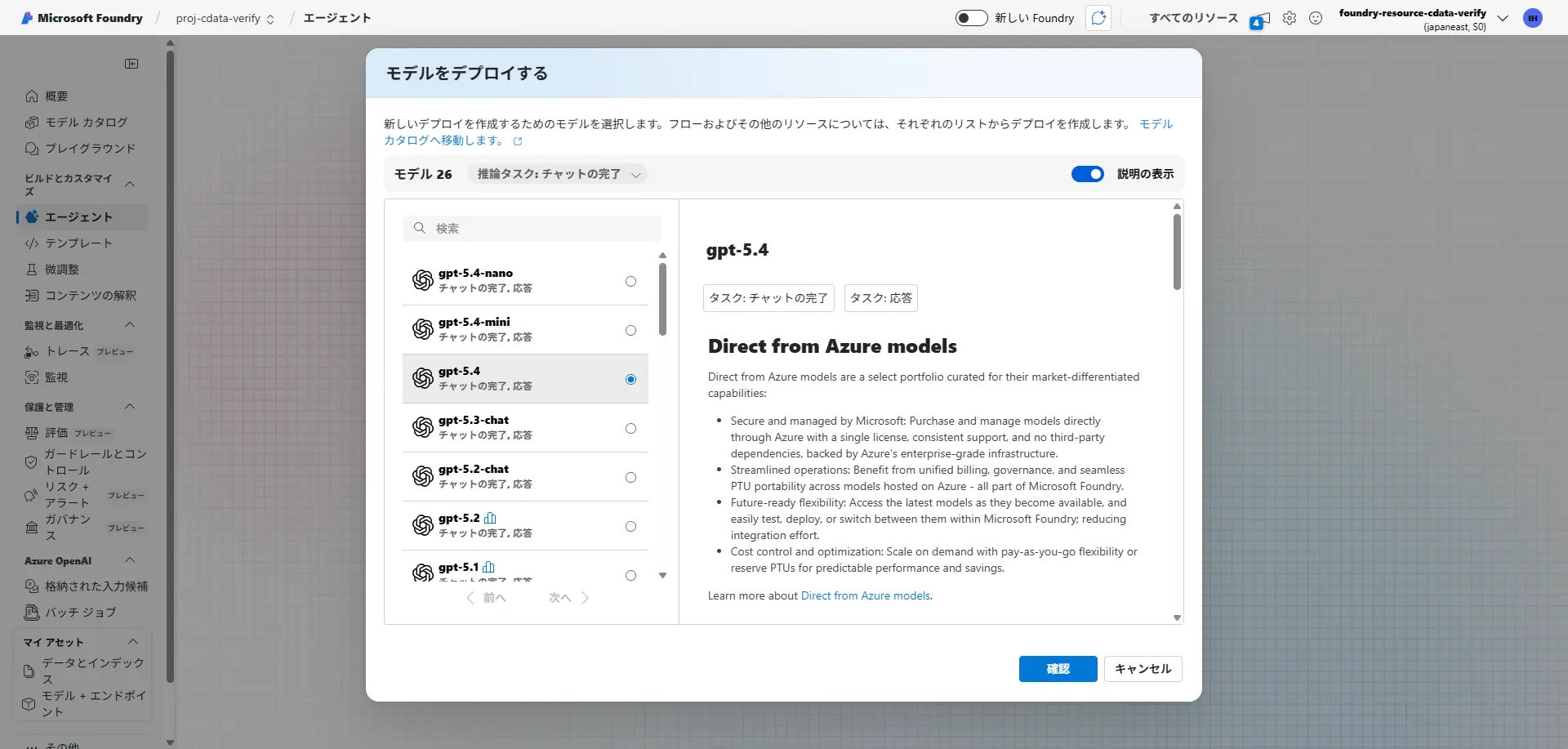
Task: Click the benchmark icon beside gpt-5.1
Action: [488, 567]
